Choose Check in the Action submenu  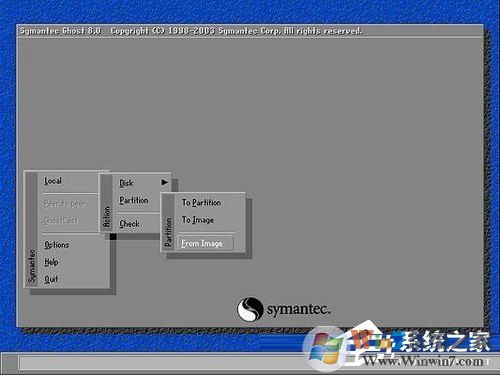tap(129, 224)
